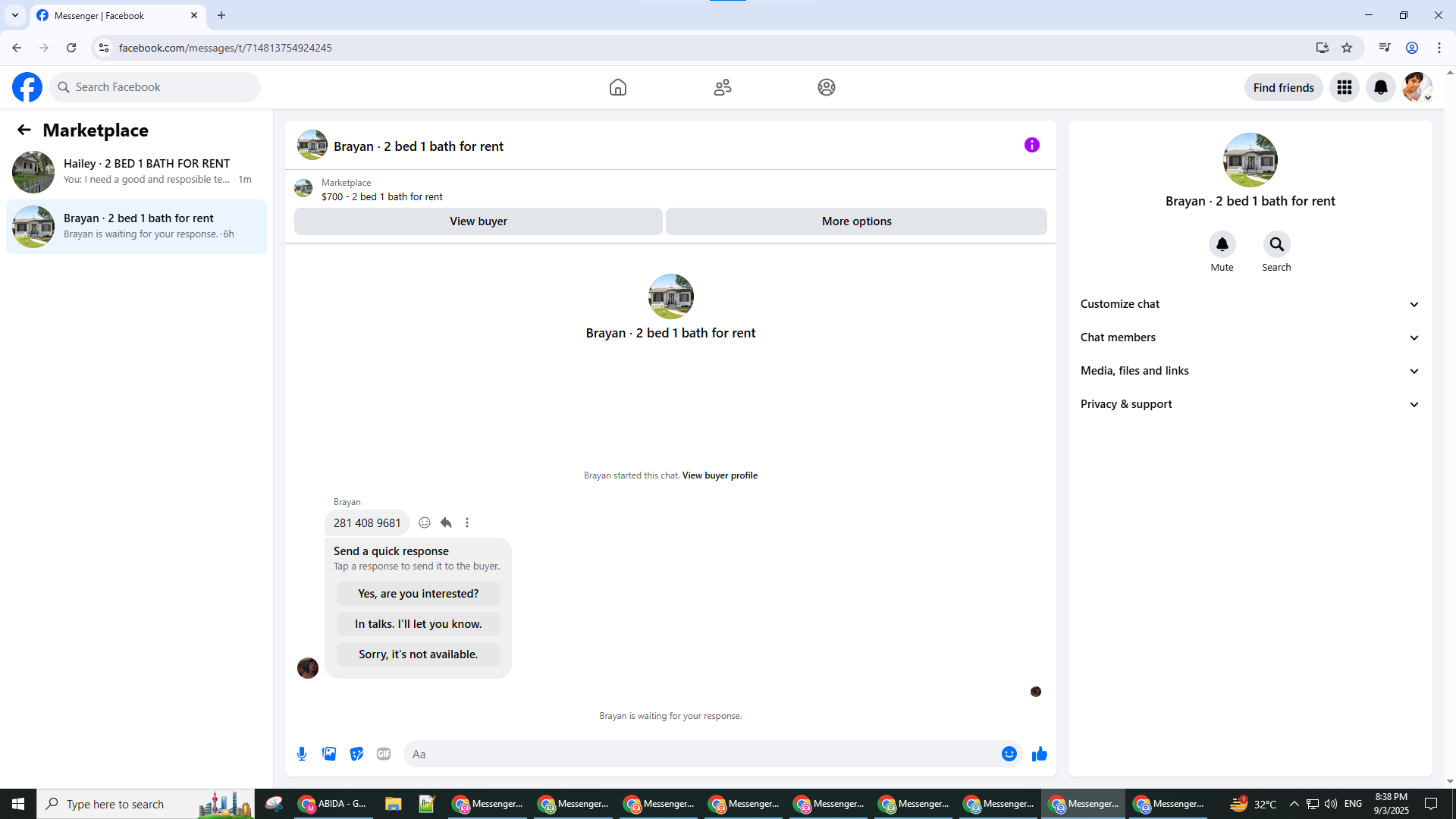Click the 281 408 9681 message bubble

(x=367, y=523)
